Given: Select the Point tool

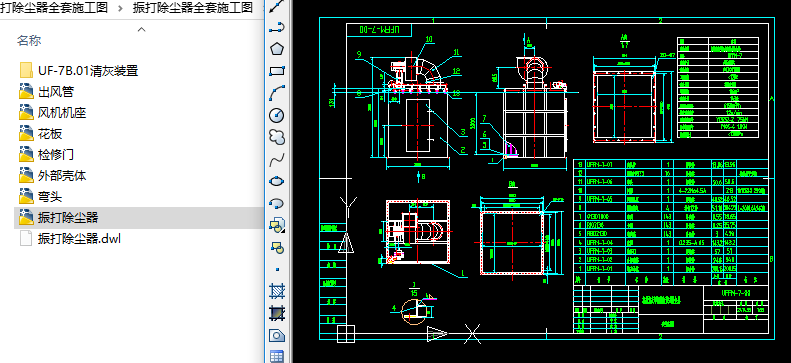Looking at the screenshot, I should [x=276, y=269].
